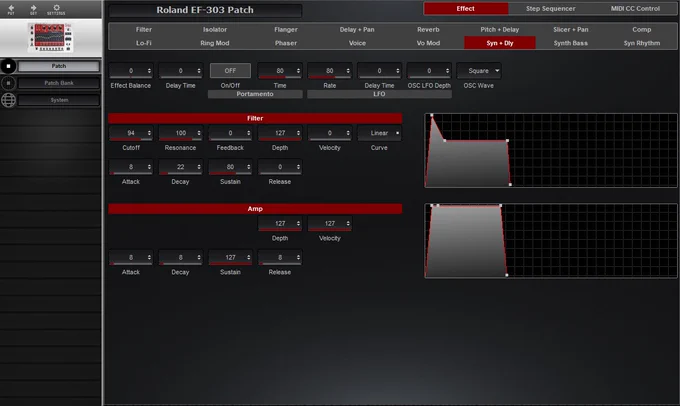680x406 pixels.
Task: Click the System globe icon
Action: (x=8, y=100)
